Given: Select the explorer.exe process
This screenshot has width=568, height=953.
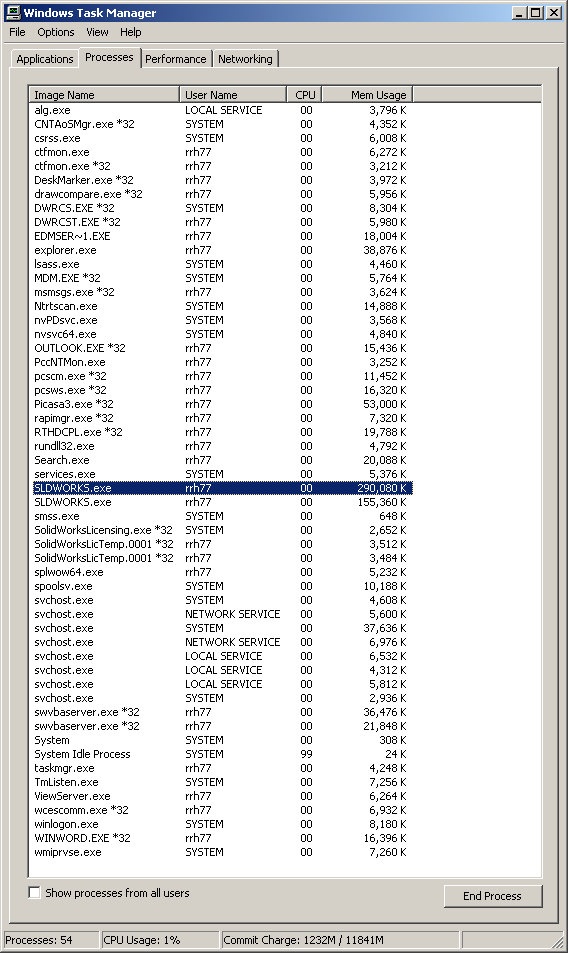Looking at the screenshot, I should point(223,250).
